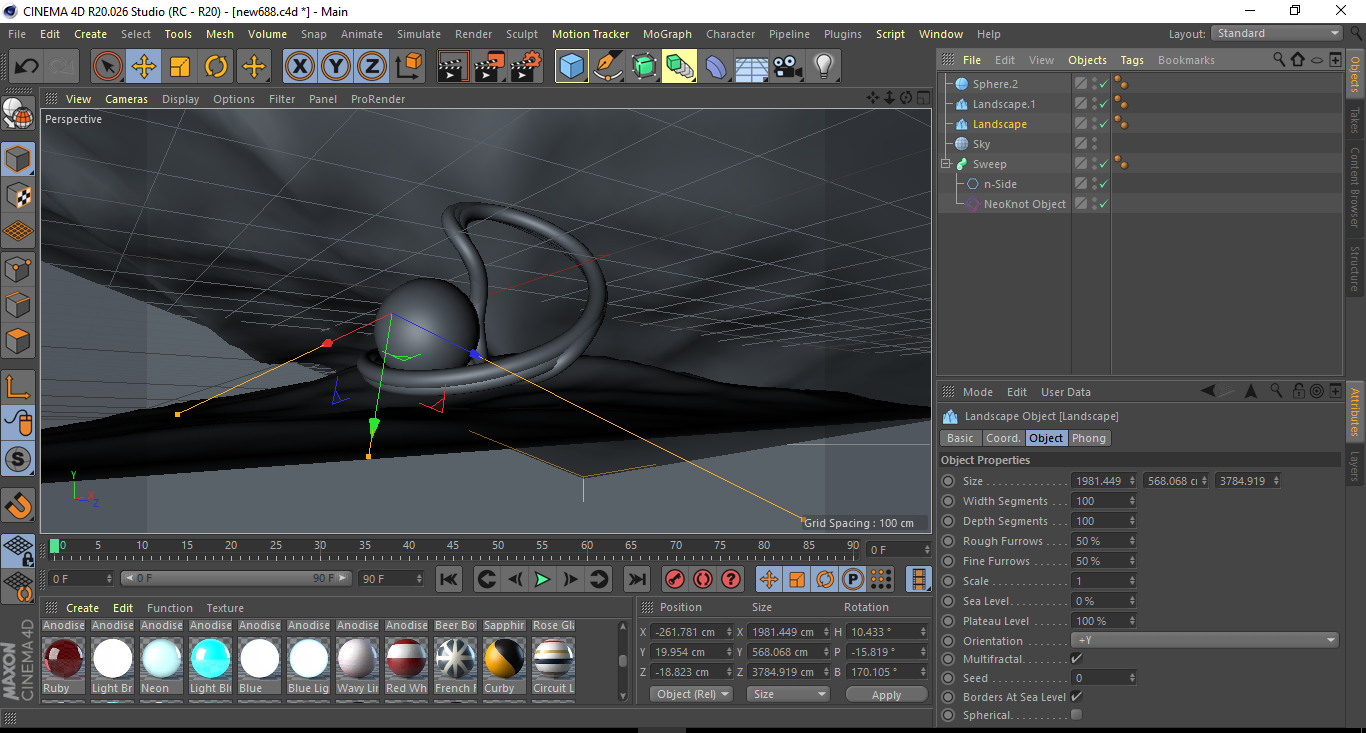
Task: Click the Enable Axis icon
Action: tap(18, 387)
